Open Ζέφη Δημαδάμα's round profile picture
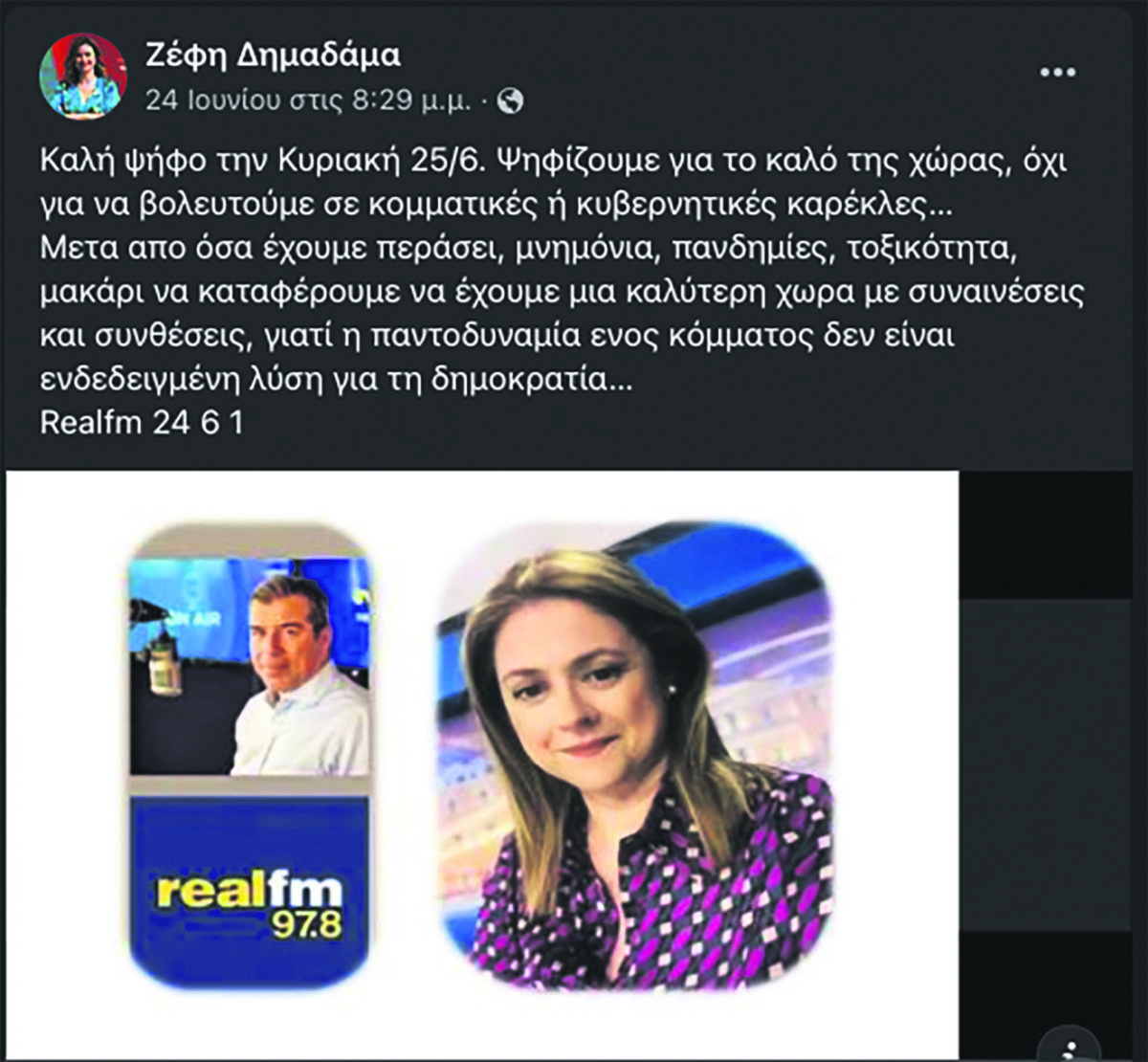Viewport: 1148px width, 1062px height. click(82, 76)
